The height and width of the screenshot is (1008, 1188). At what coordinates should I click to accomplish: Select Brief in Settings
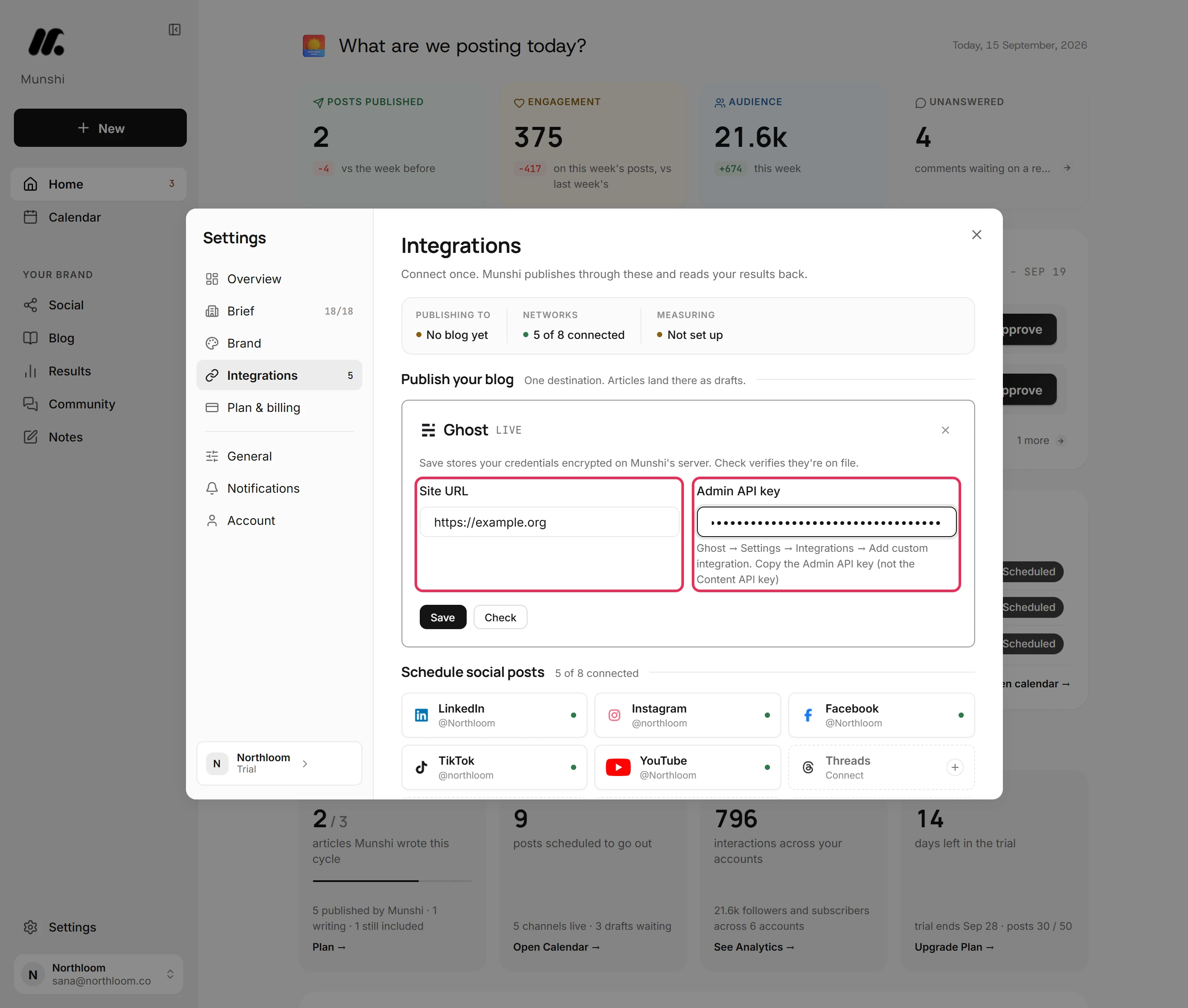pos(279,311)
